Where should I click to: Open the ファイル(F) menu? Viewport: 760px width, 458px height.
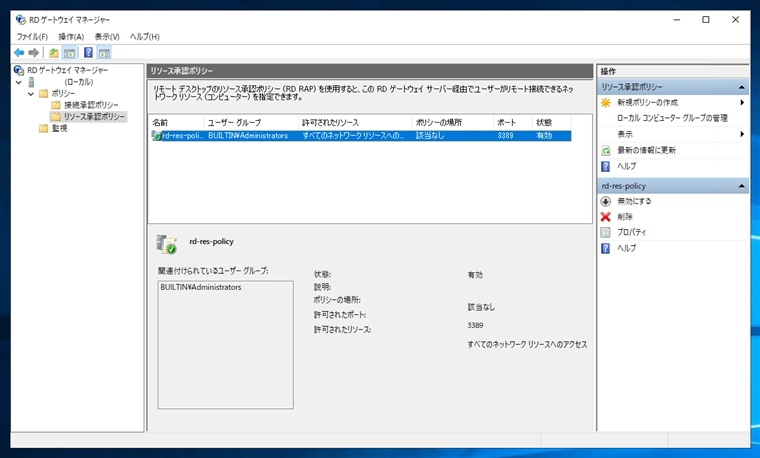pos(32,37)
